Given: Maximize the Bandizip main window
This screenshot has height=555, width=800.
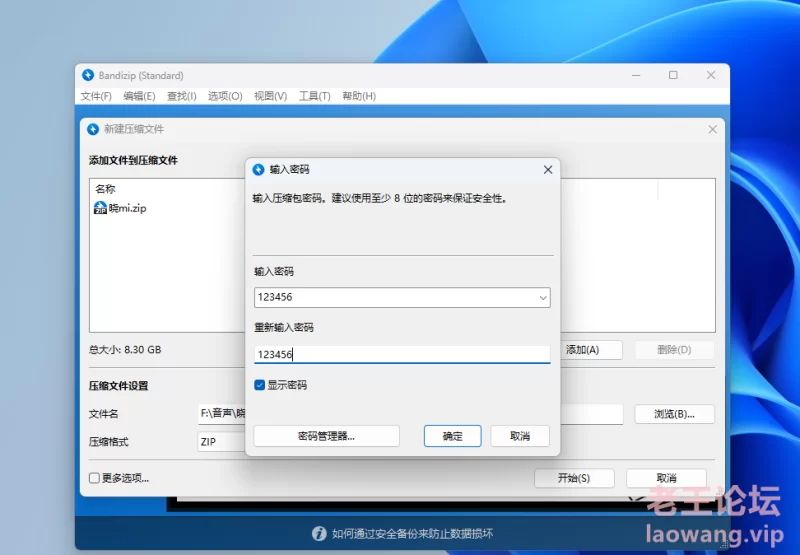Looking at the screenshot, I should pyautogui.click(x=673, y=75).
